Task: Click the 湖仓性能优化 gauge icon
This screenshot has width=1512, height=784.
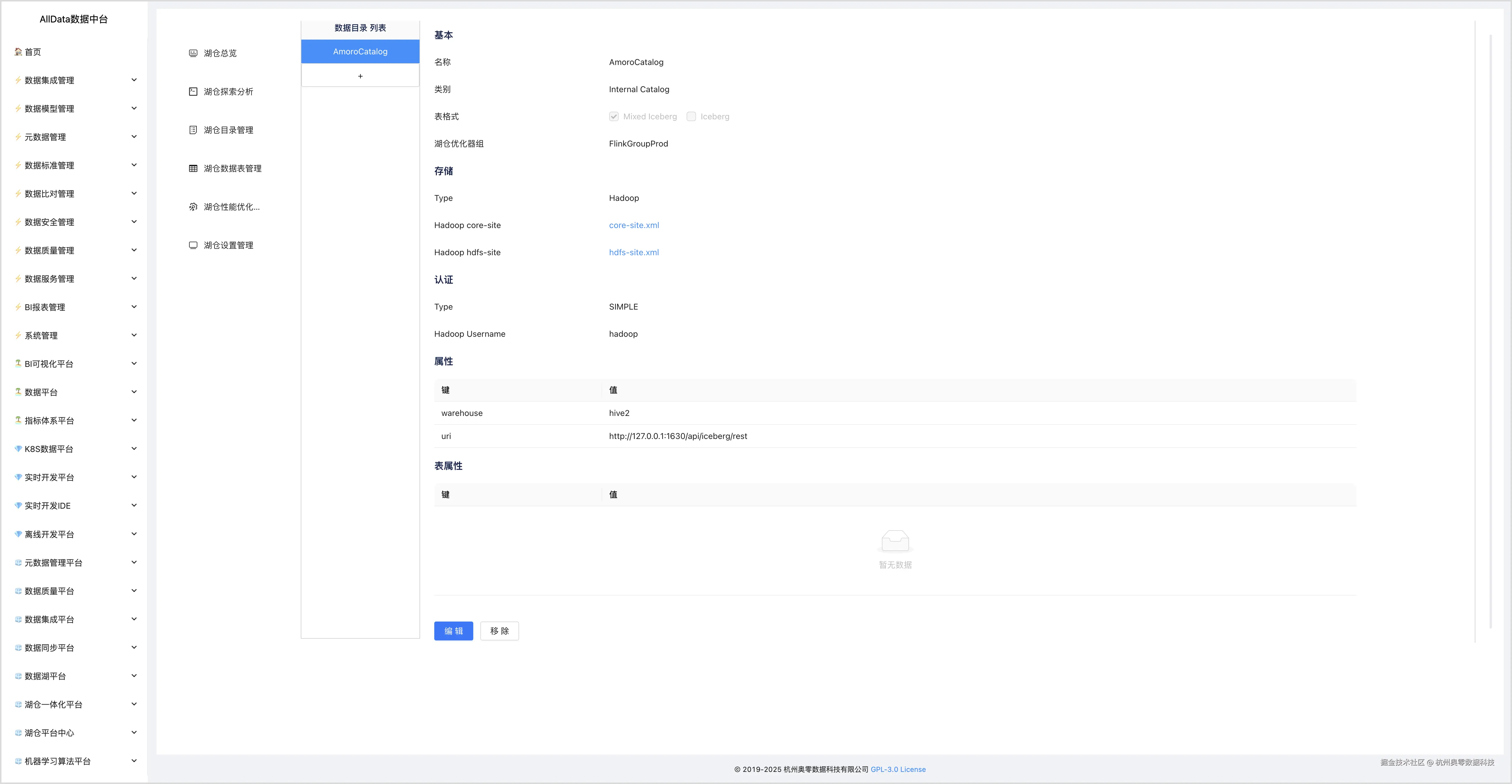Action: [x=193, y=207]
